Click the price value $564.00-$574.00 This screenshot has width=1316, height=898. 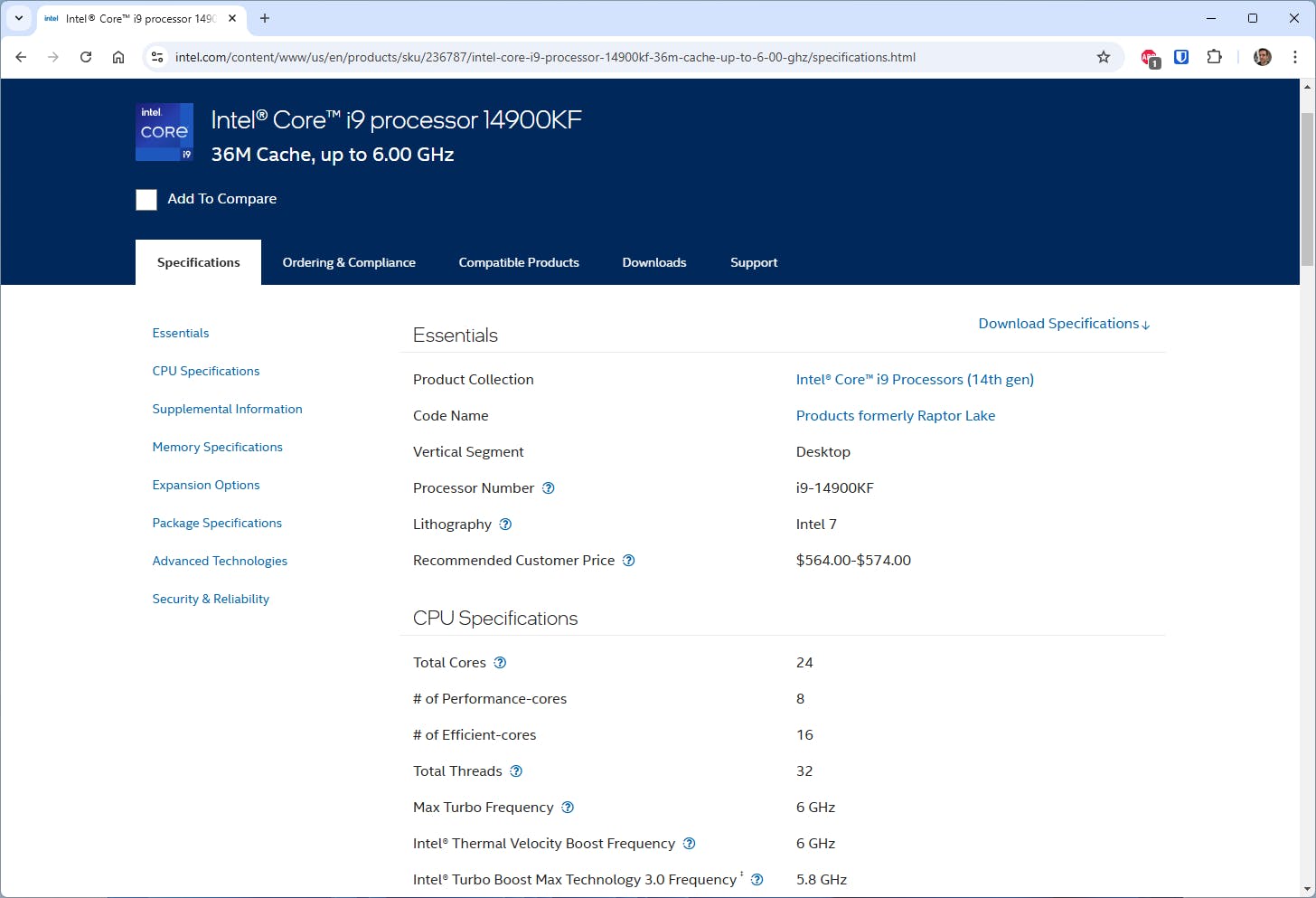click(853, 561)
